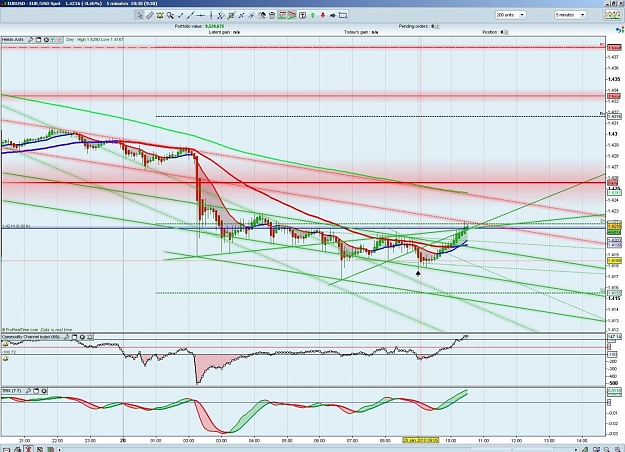Open the 200 units dropdown

click(511, 15)
